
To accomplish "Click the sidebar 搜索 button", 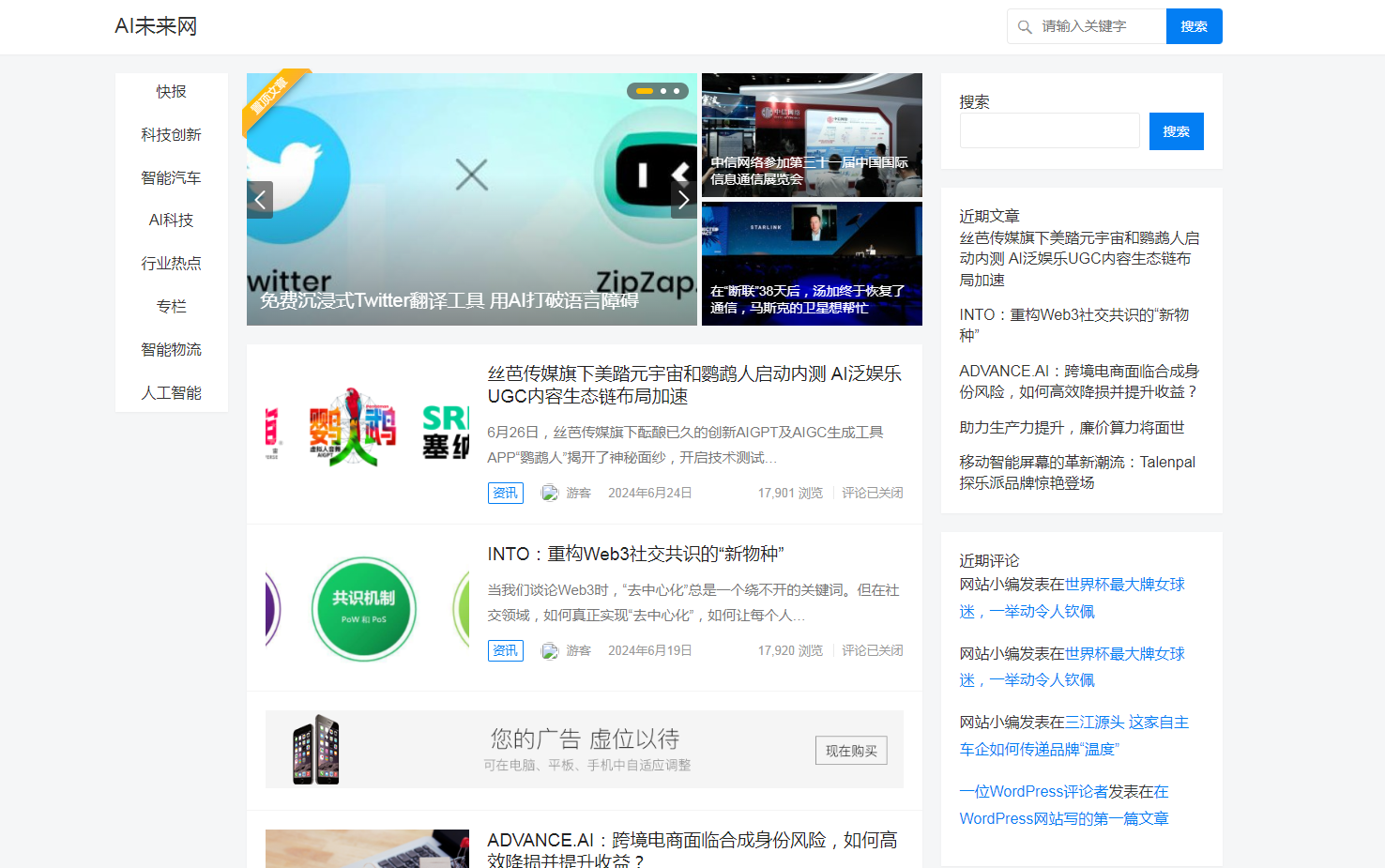I will [1177, 131].
